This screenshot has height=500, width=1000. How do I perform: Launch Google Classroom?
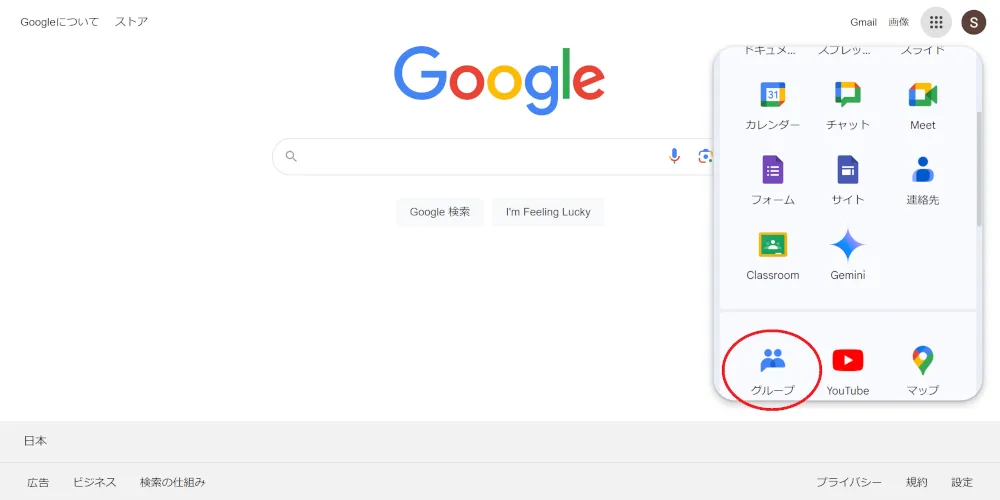[772, 255]
